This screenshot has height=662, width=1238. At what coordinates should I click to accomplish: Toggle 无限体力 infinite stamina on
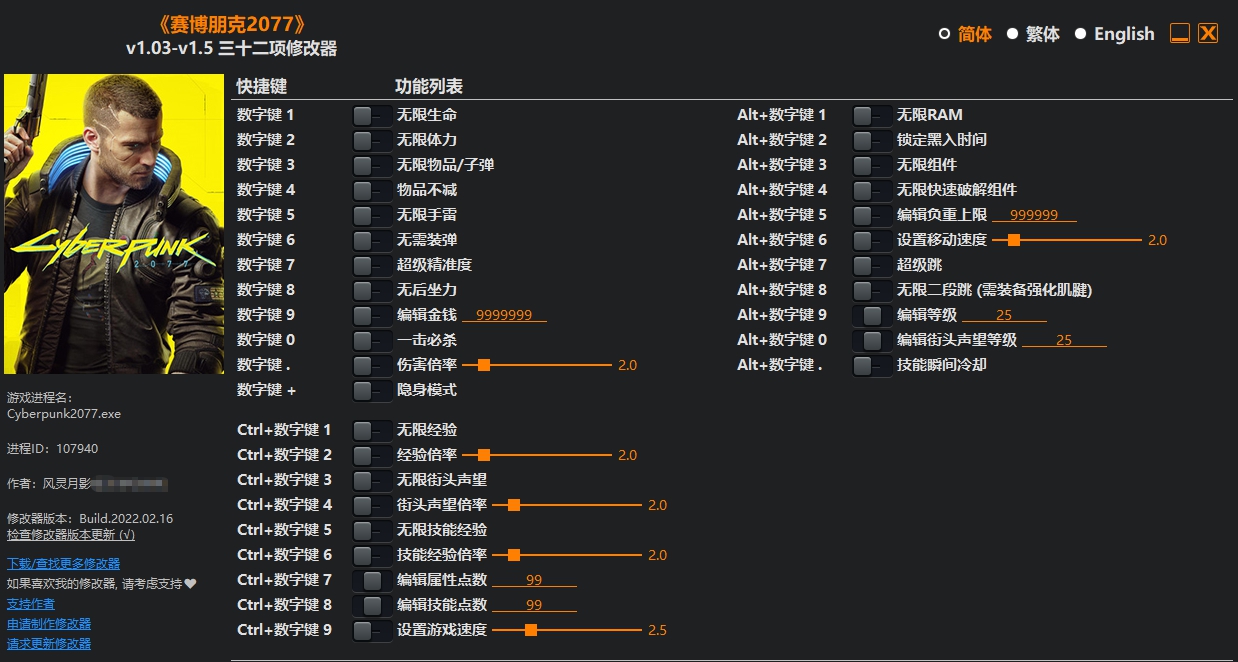[371, 139]
